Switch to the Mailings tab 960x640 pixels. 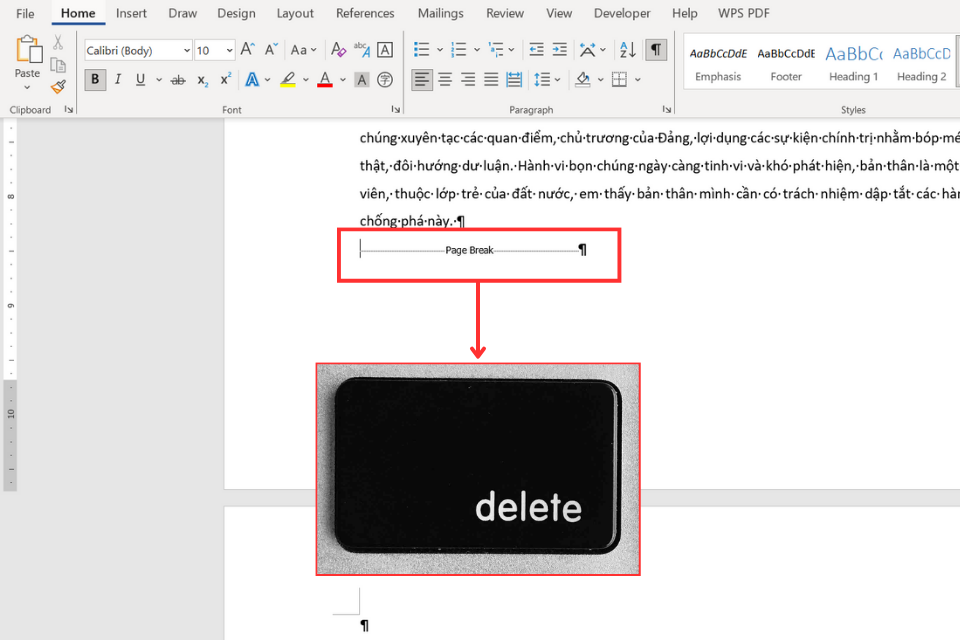[440, 13]
